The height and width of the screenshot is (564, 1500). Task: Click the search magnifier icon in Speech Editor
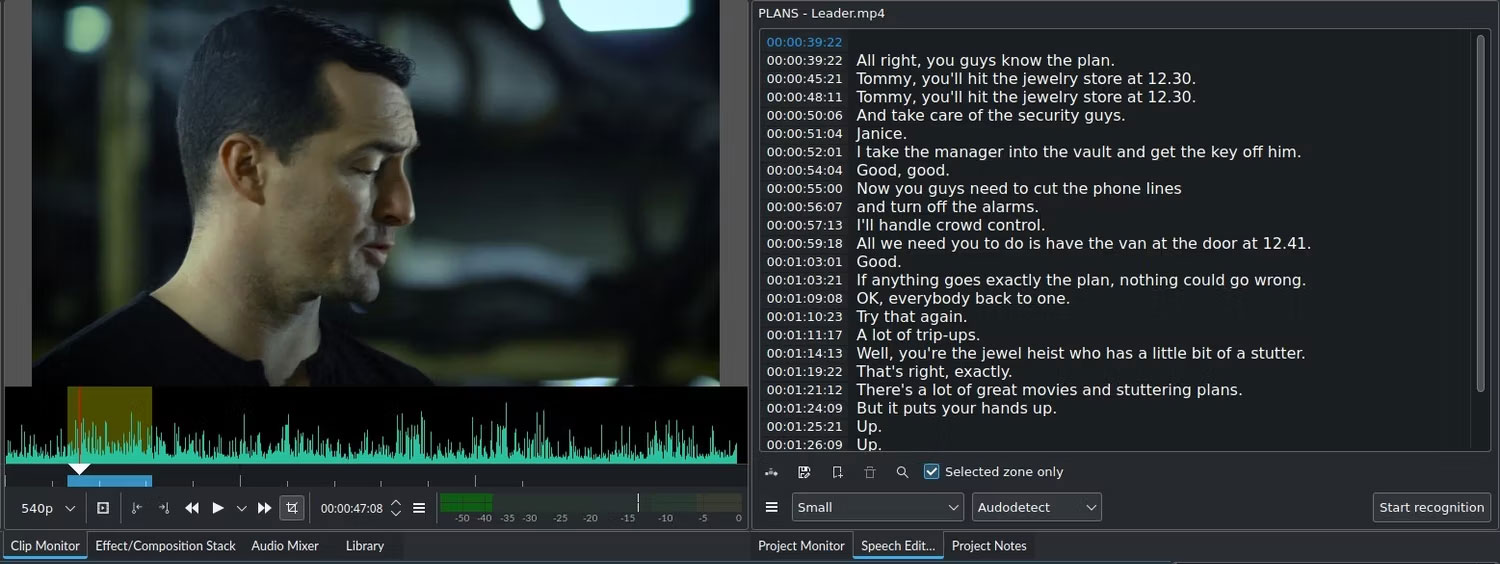coord(902,472)
